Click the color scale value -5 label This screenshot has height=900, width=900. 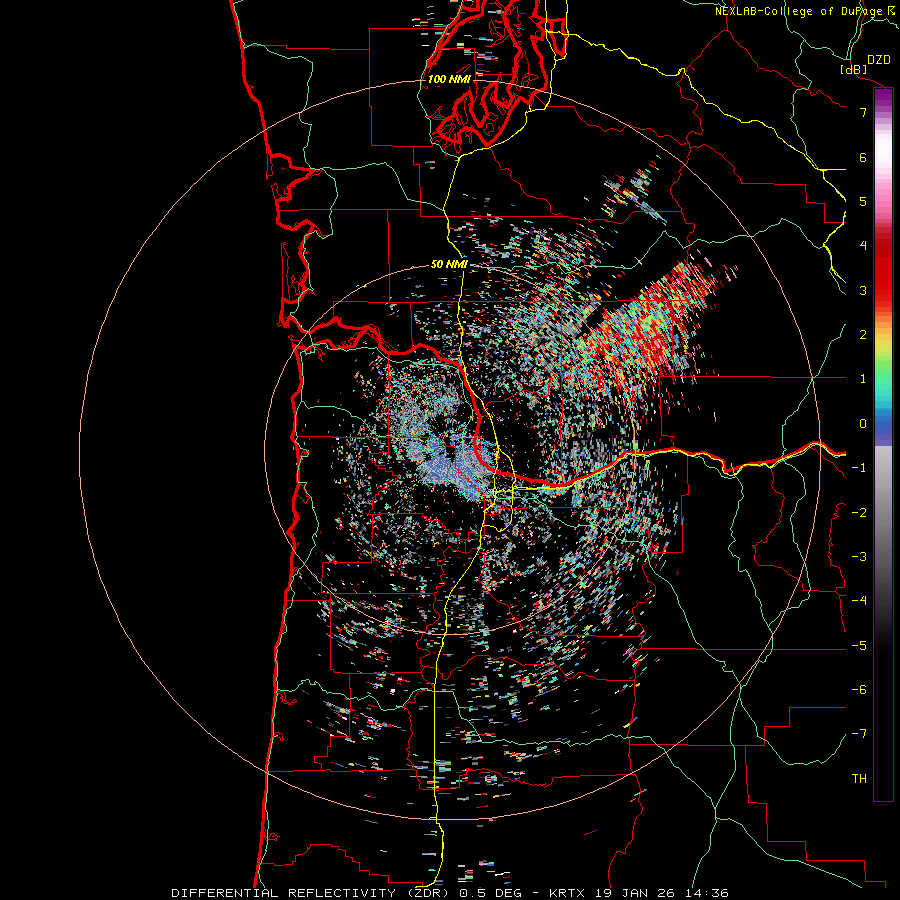click(x=859, y=646)
